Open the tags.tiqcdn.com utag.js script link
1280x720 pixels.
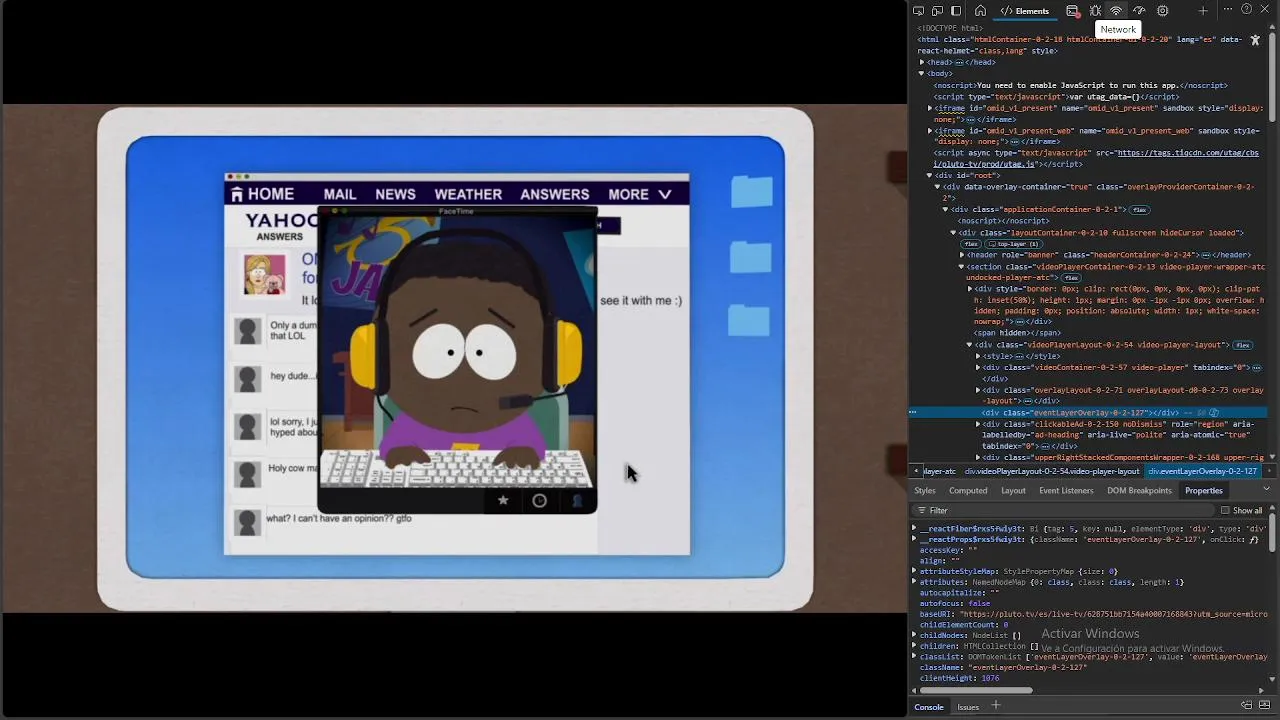click(1096, 159)
